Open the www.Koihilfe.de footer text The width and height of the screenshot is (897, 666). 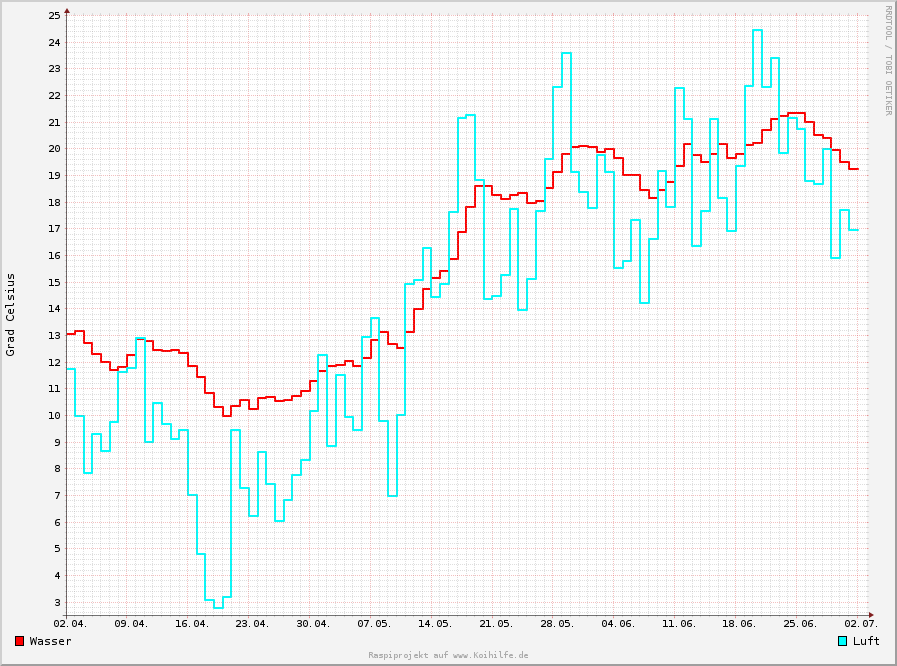[x=448, y=655]
